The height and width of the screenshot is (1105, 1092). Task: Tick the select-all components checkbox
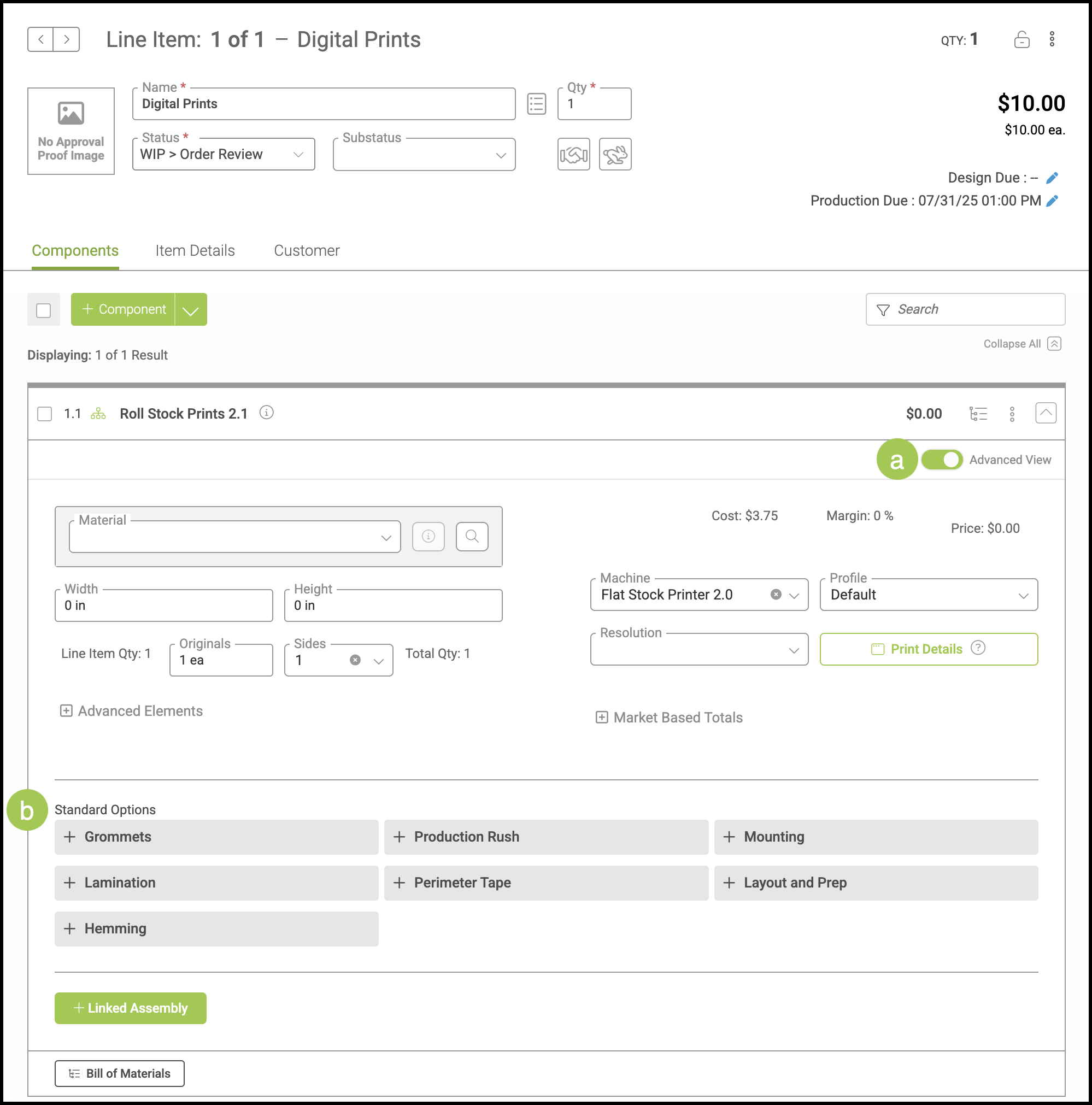tap(44, 310)
